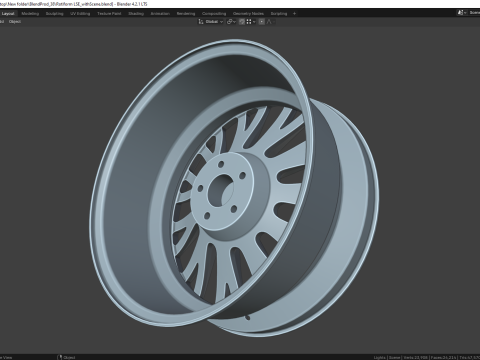Viewport: 480px width, 360px height.
Task: Click the Verts count in status bar
Action: click(x=416, y=357)
